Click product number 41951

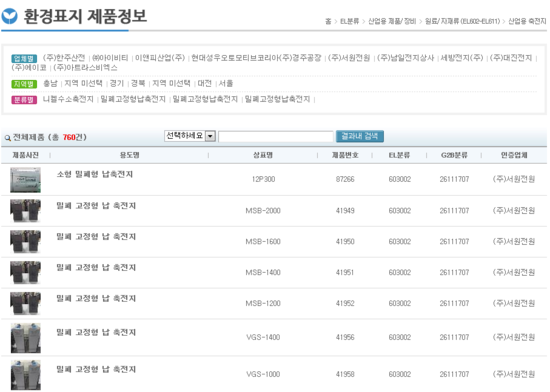(345, 272)
